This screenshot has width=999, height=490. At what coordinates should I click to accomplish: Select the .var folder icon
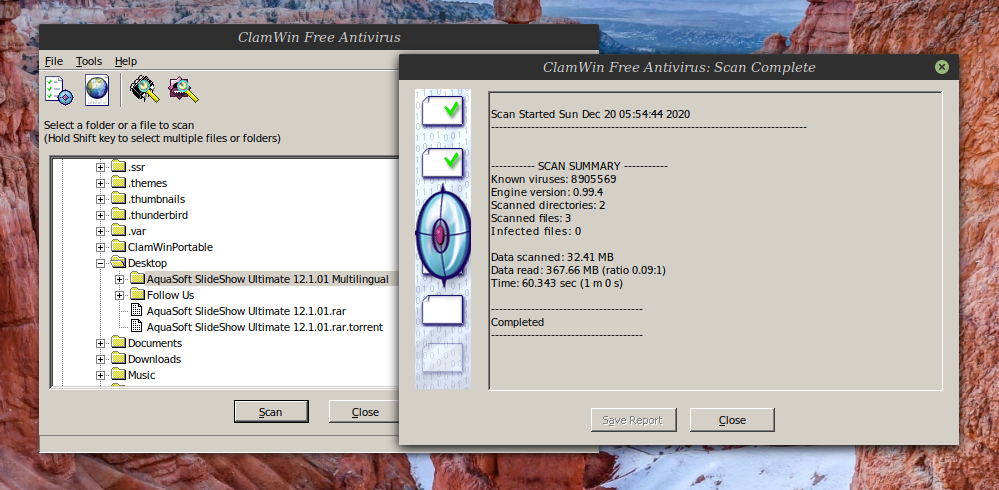pos(119,231)
